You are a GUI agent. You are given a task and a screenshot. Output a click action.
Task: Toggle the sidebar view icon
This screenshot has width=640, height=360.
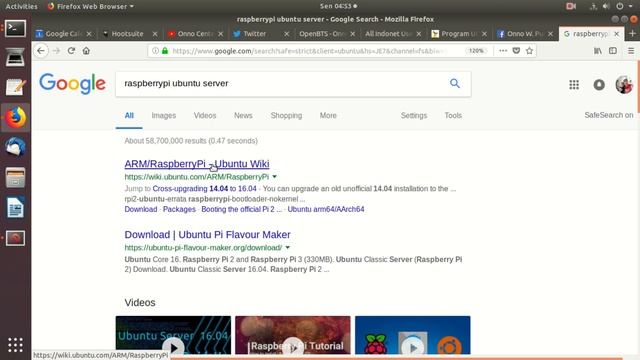click(613, 51)
